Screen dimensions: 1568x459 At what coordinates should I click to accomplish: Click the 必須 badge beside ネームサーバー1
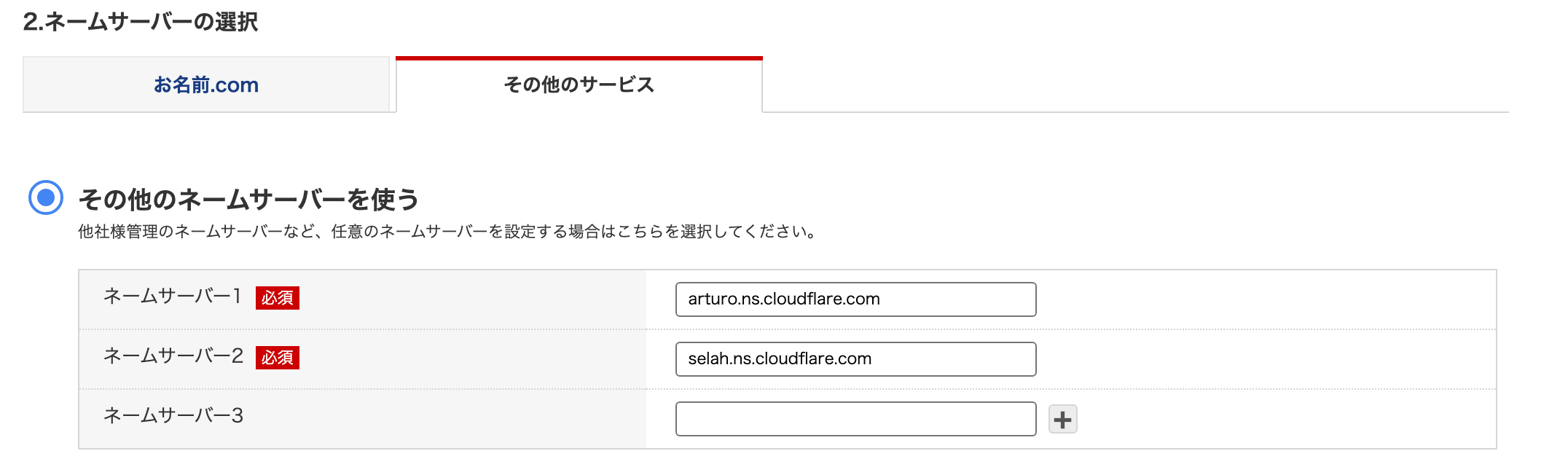277,298
